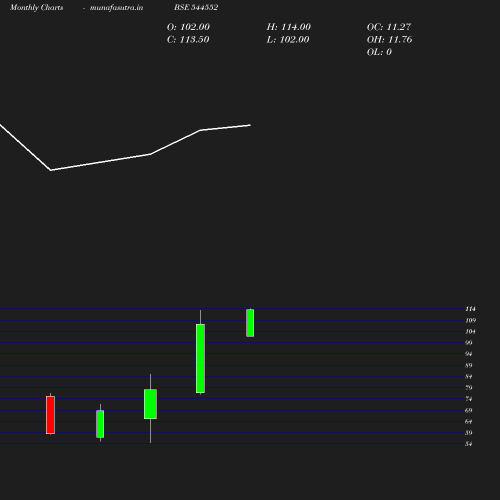Click the close value 'C: 113.50'
The height and width of the screenshot is (500, 500).
(188, 40)
